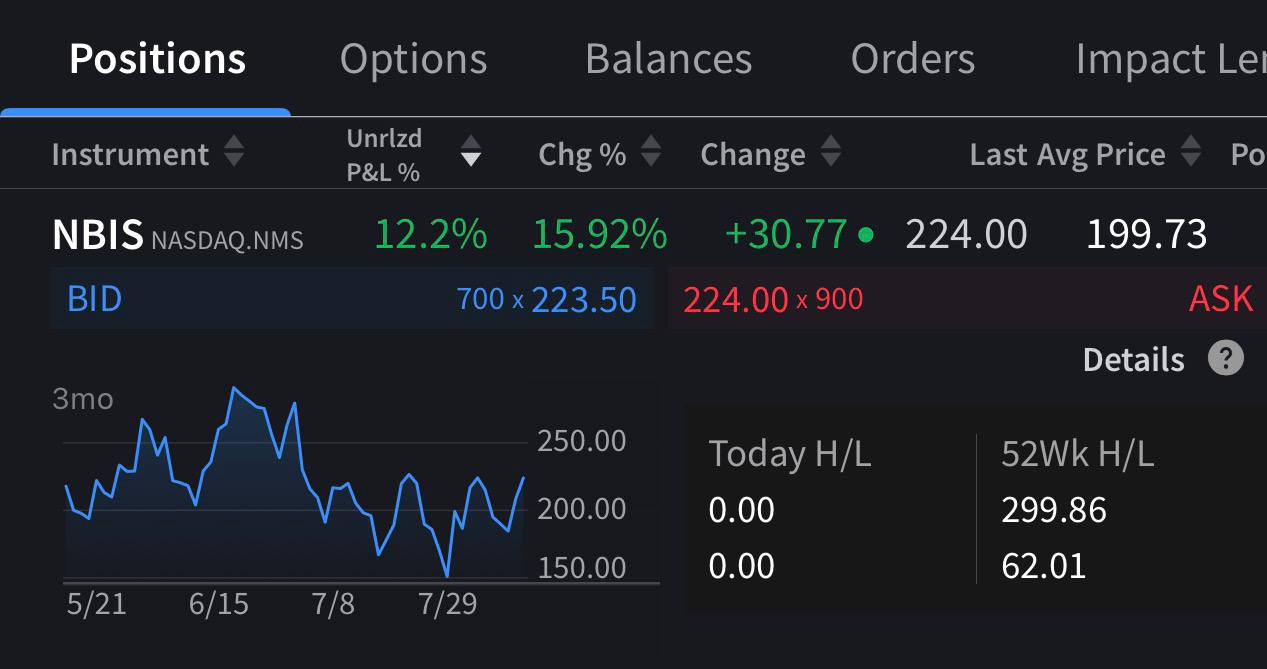Click the 3mo chart range label
Screen dimensions: 1267x669
tap(83, 399)
